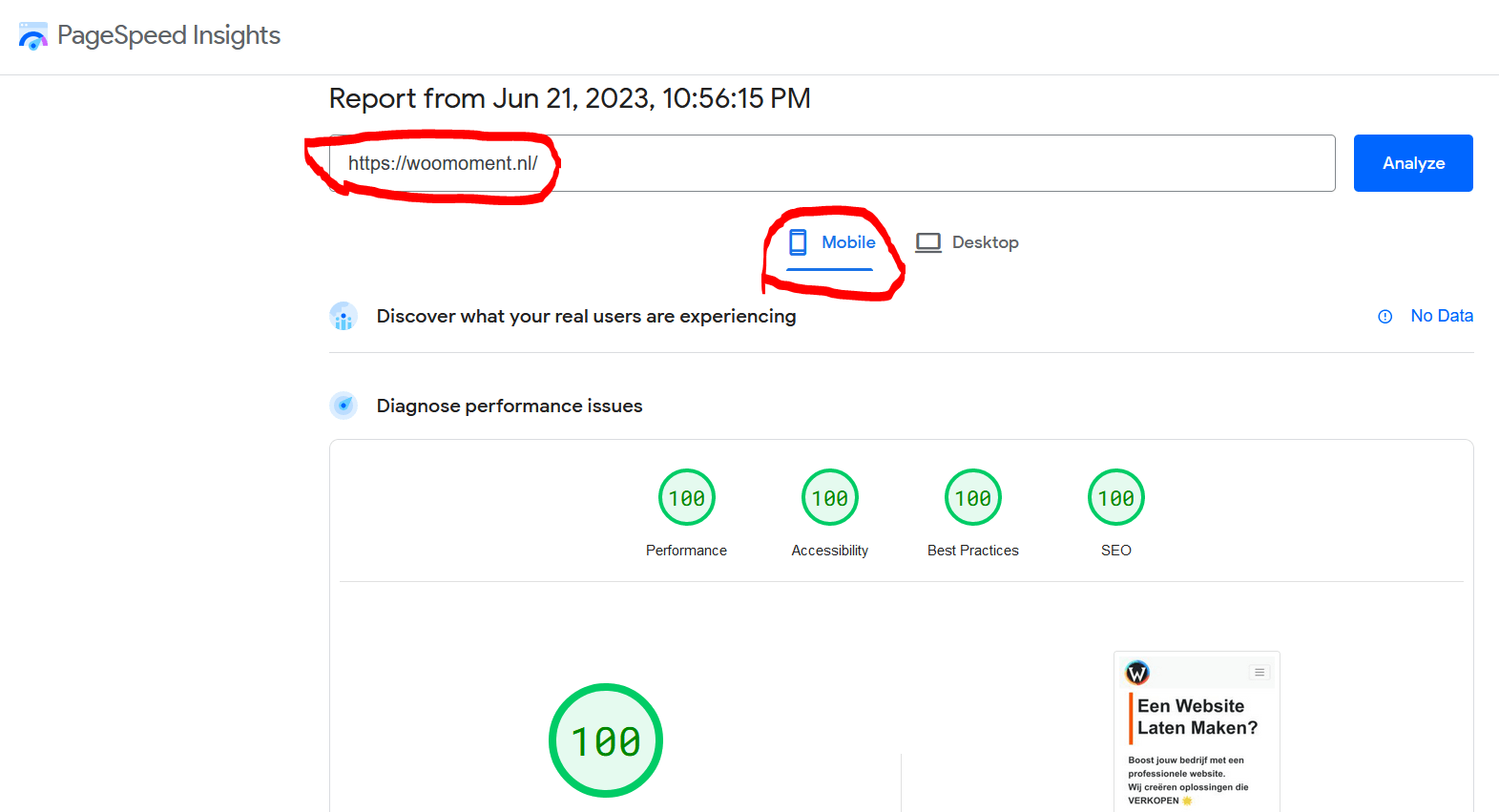
Task: Click the PageSpeed Insights logo icon
Action: 32,36
